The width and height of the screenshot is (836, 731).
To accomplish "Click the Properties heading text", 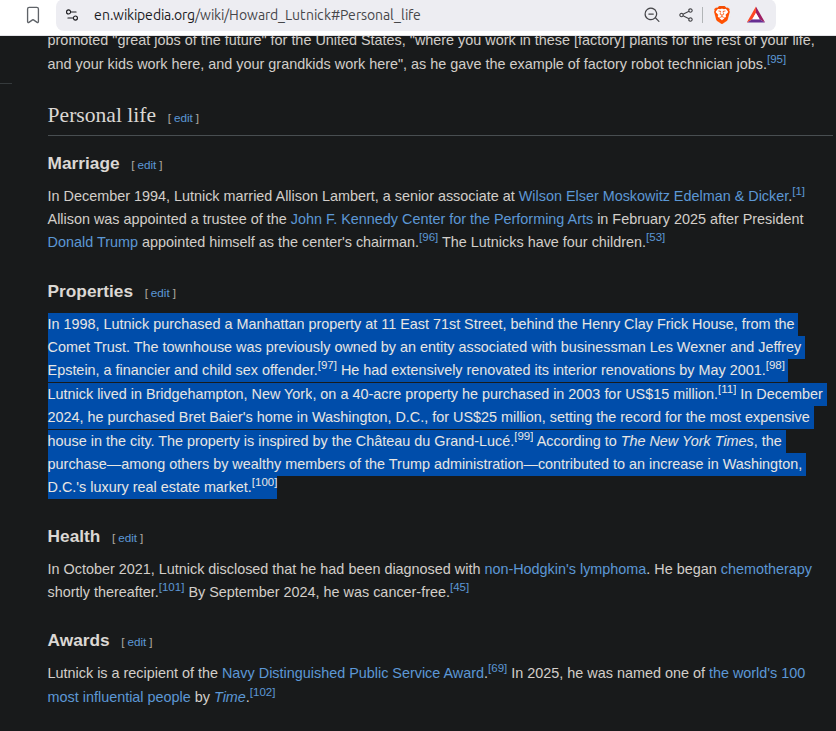I will point(90,291).
